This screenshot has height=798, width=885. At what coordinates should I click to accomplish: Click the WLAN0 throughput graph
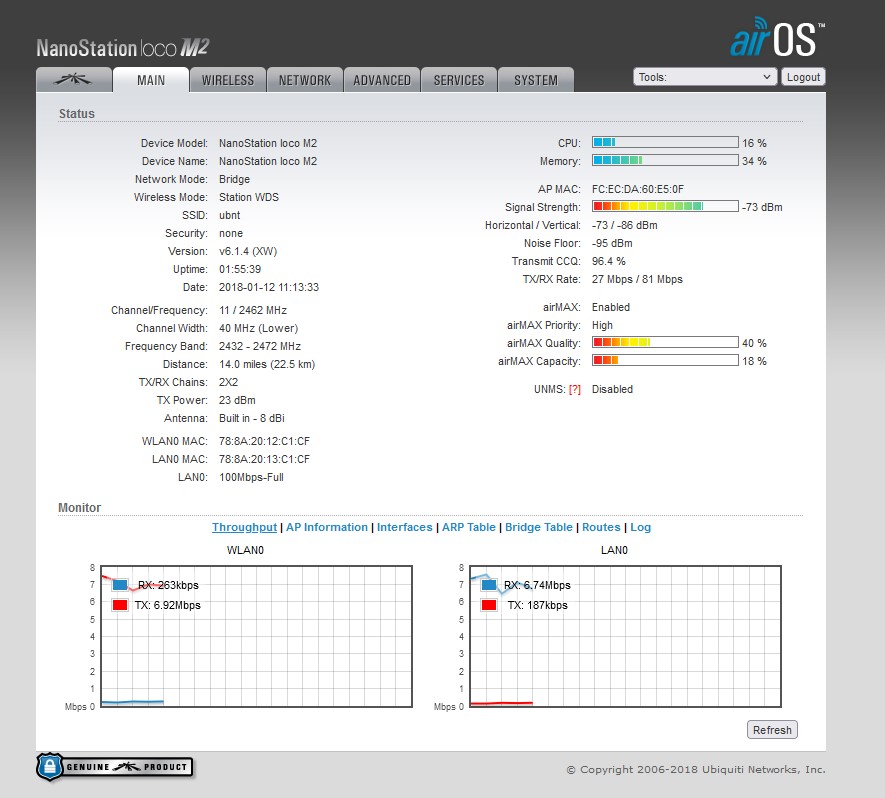[x=256, y=636]
